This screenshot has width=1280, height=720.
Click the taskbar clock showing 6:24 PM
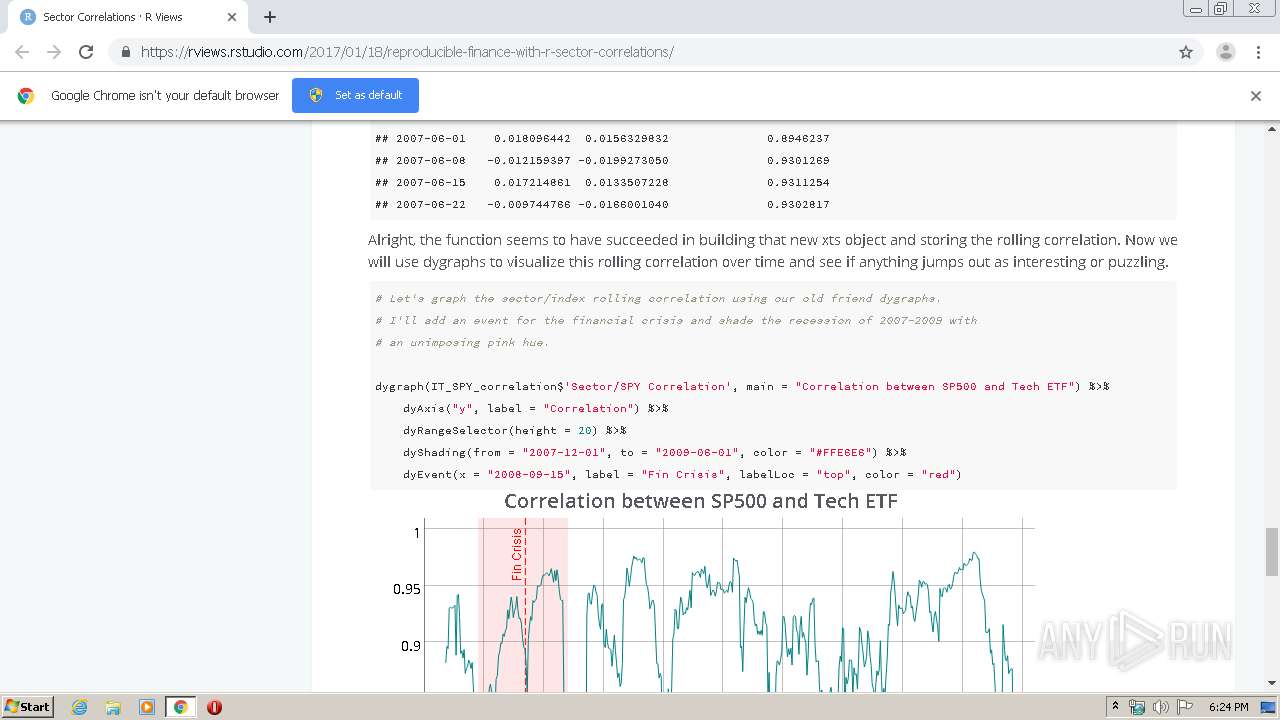[1228, 707]
